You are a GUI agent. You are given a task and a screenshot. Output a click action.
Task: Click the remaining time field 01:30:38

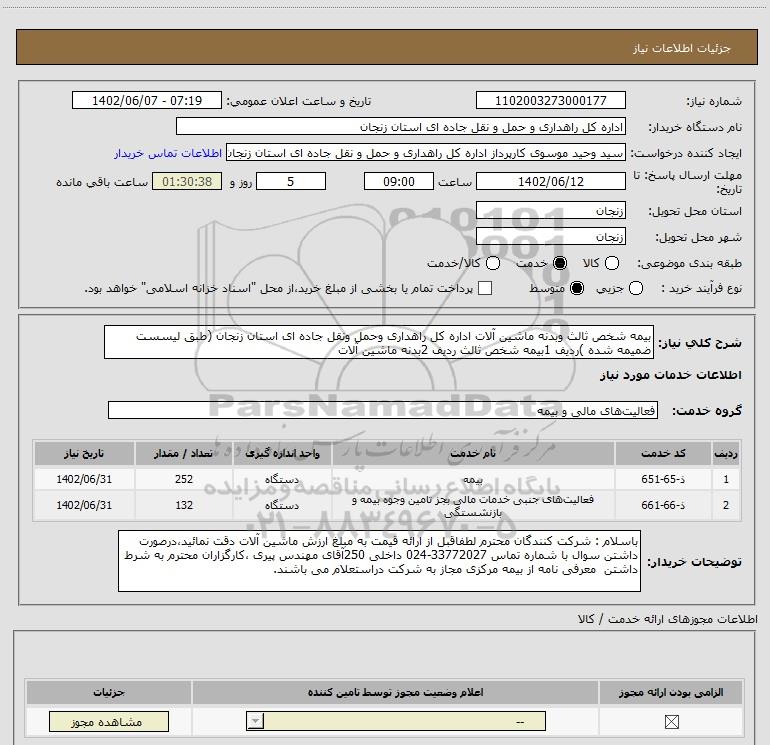coord(187,181)
